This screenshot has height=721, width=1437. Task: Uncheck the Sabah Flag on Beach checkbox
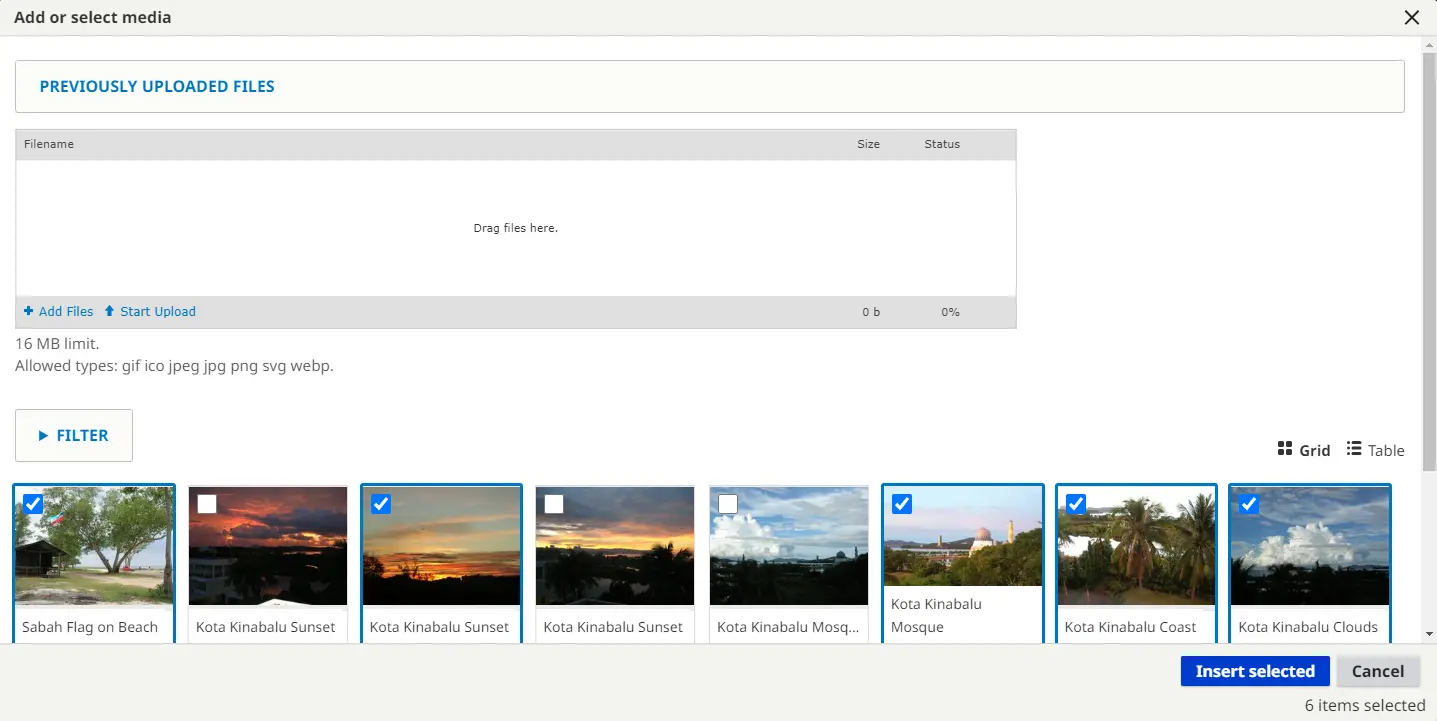pos(33,504)
